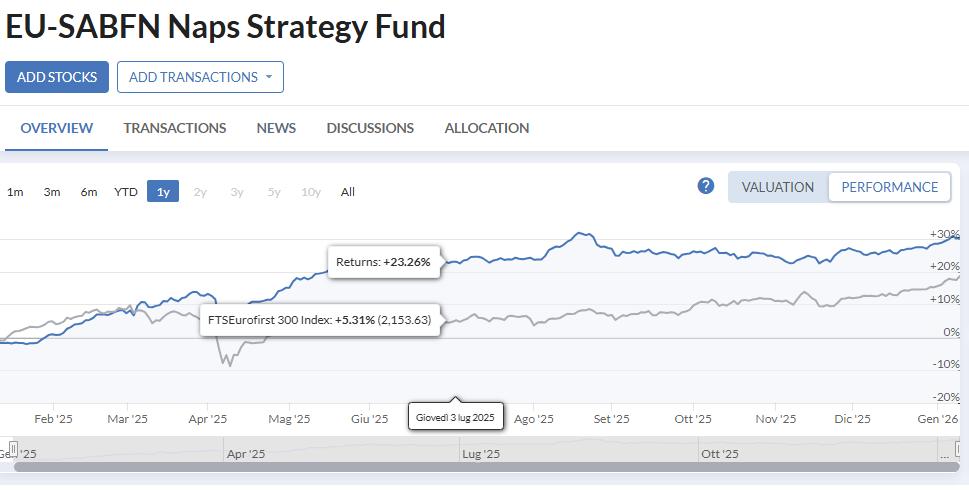
Task: Click the right range handle of the chart navigator
Action: [x=960, y=448]
